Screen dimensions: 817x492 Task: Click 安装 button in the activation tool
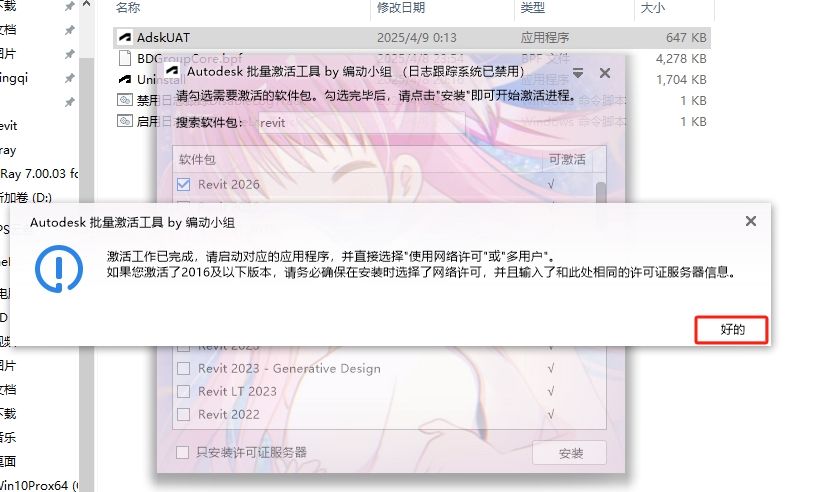(x=570, y=453)
